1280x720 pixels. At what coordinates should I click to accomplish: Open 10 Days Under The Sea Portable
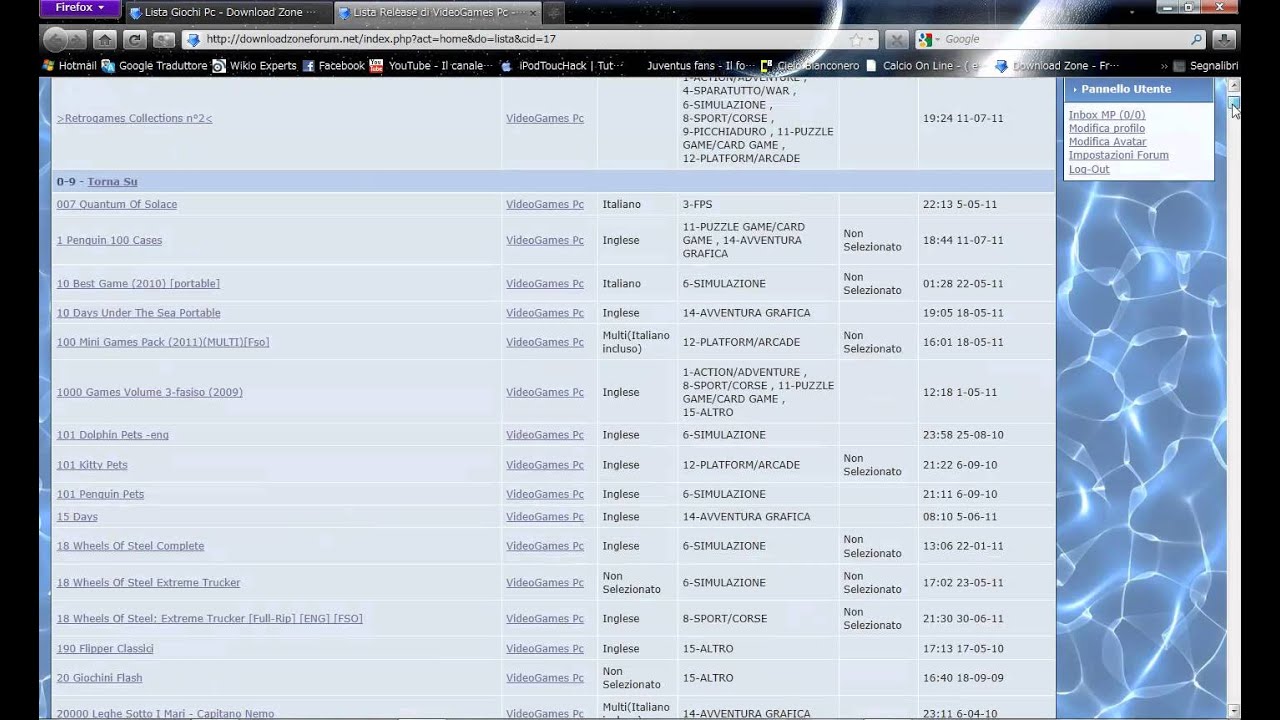click(139, 313)
